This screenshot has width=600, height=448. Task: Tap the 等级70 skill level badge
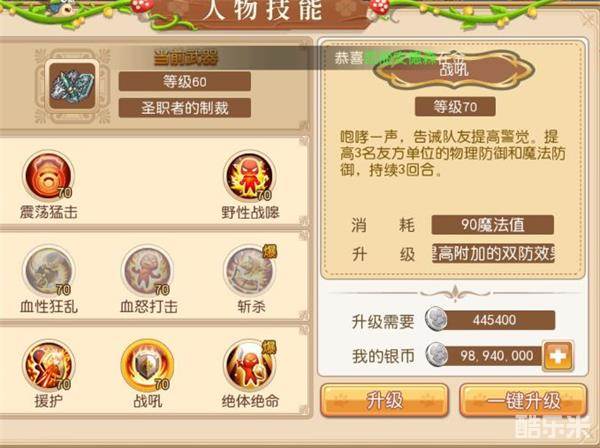(x=455, y=107)
